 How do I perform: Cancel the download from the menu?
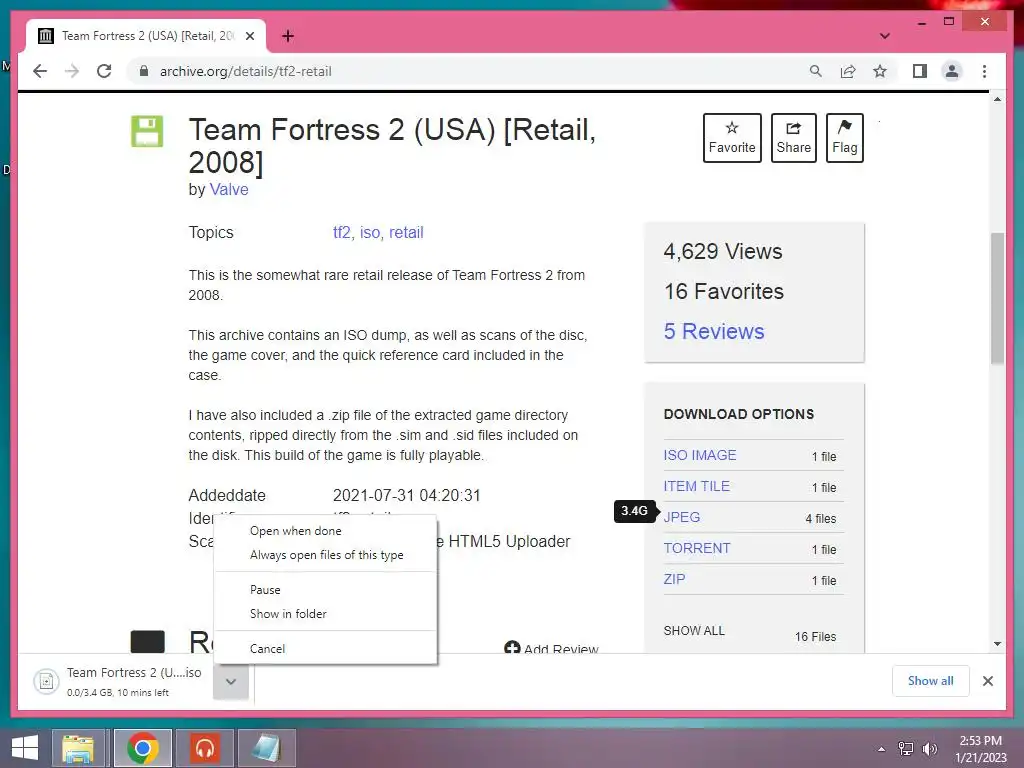(x=325, y=648)
